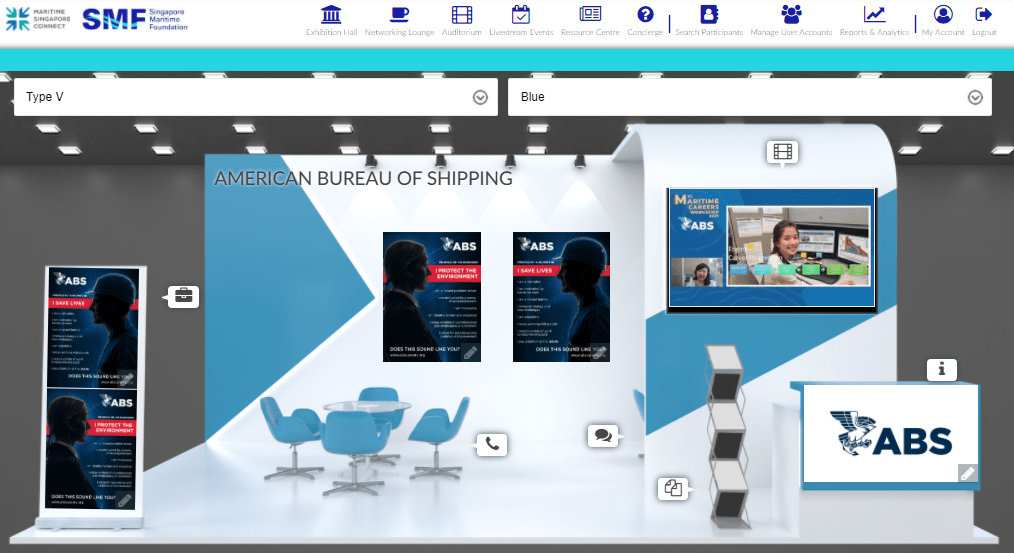The width and height of the screenshot is (1014, 553).
Task: Open the Exhibition Hall icon
Action: (x=331, y=14)
